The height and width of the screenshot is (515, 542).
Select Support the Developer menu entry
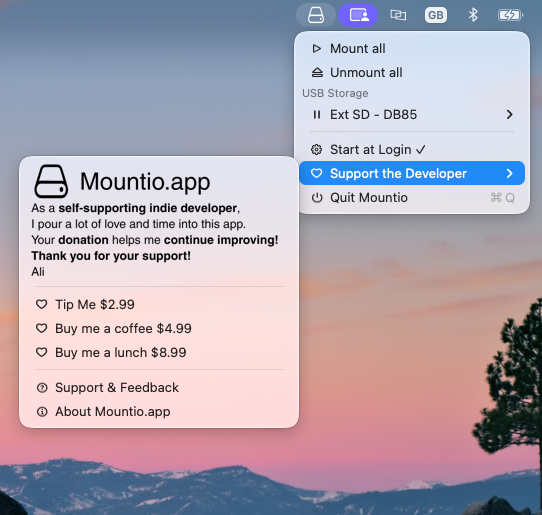(412, 173)
